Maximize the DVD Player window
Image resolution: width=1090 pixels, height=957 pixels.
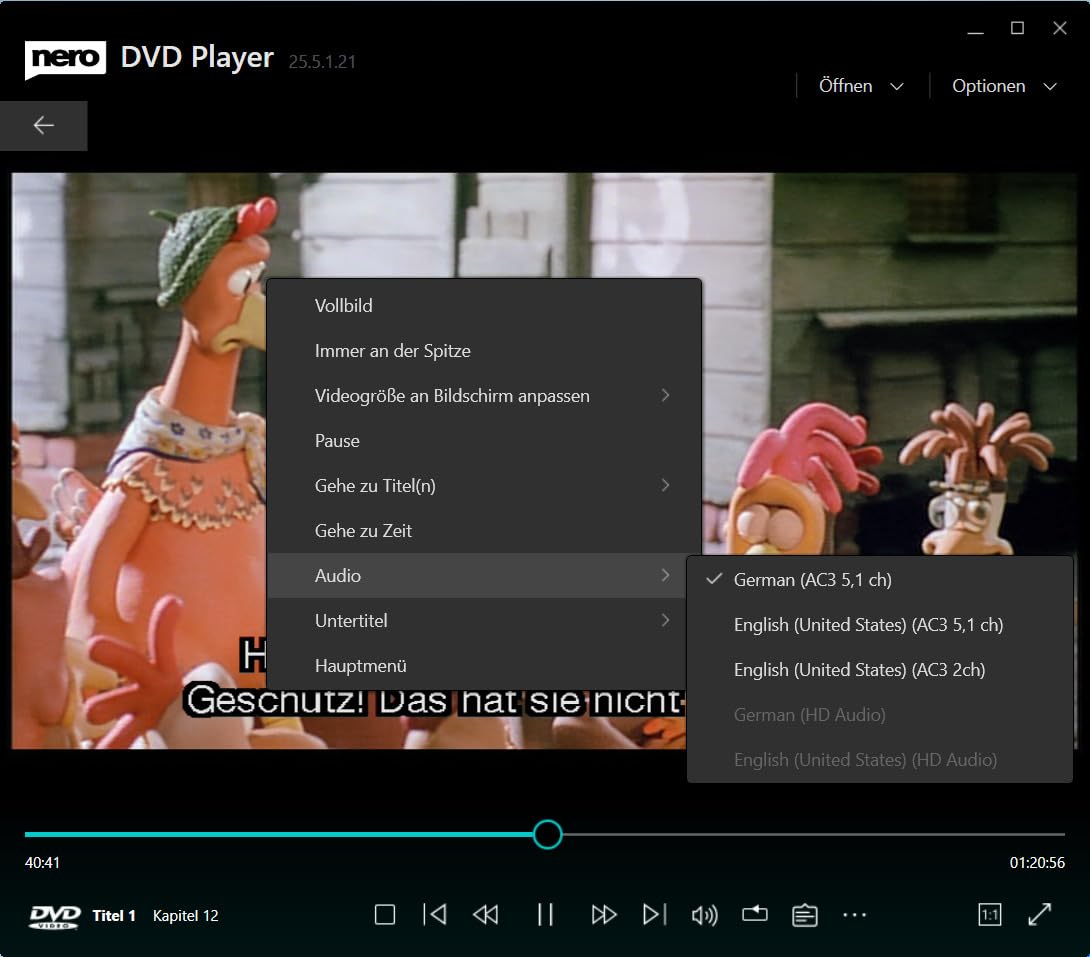1017,28
